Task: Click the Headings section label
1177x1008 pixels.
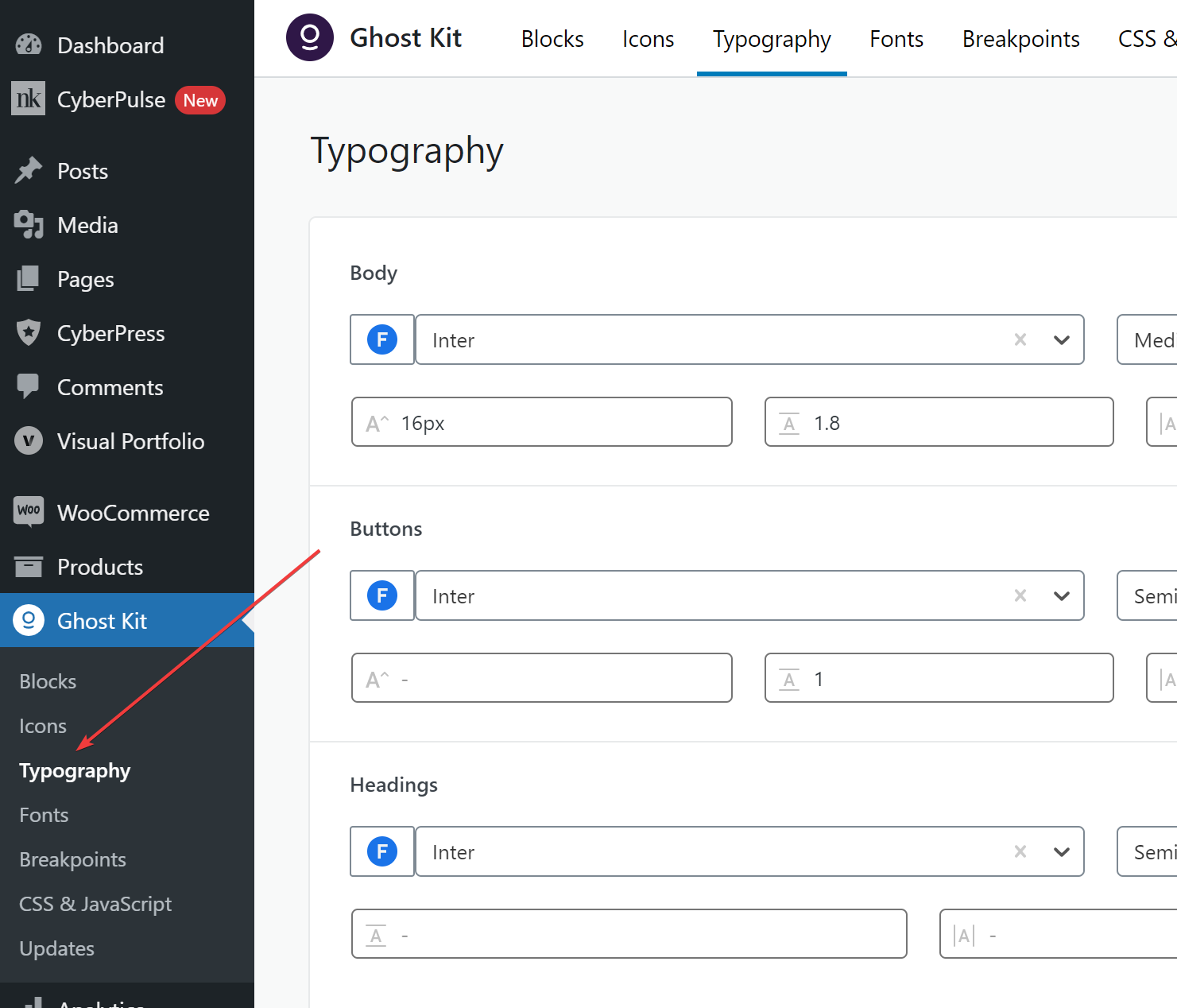Action: (394, 785)
